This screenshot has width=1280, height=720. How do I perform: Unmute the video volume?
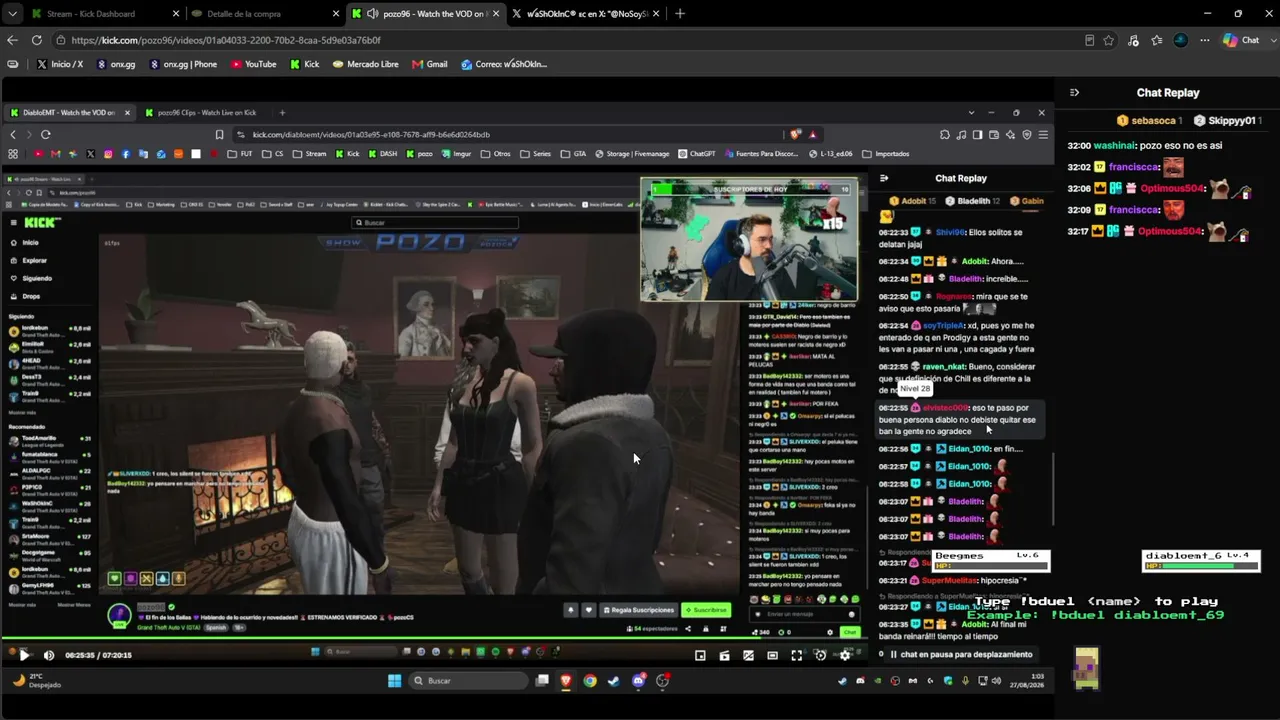[x=49, y=655]
